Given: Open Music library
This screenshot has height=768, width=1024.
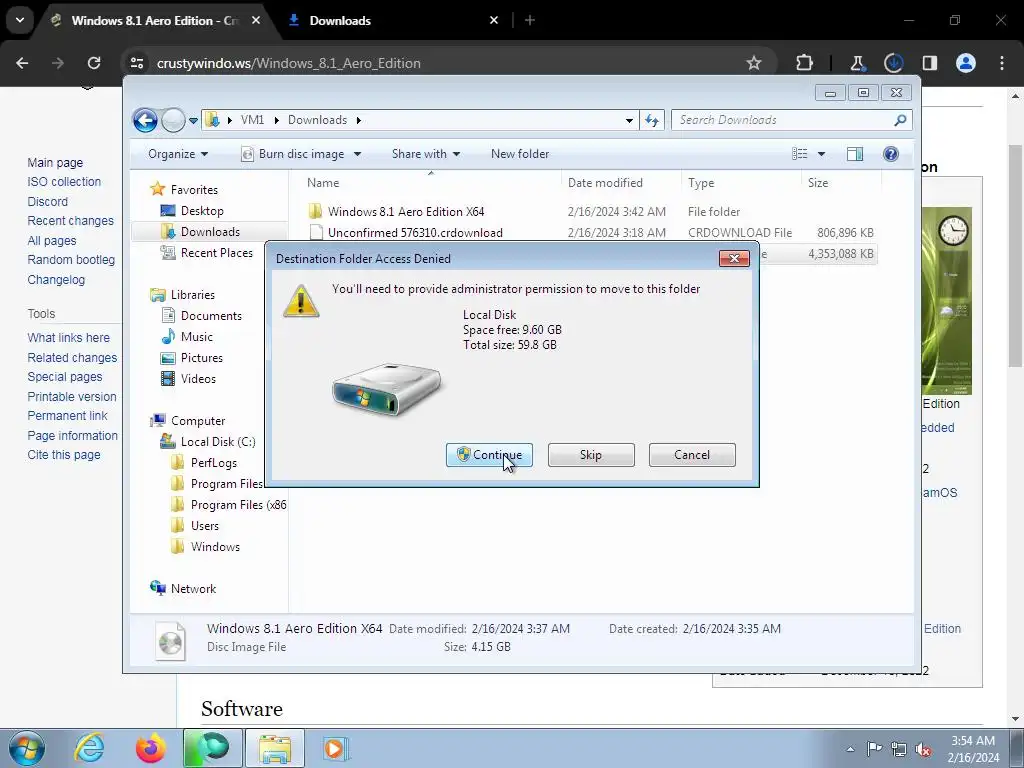Looking at the screenshot, I should tap(197, 336).
